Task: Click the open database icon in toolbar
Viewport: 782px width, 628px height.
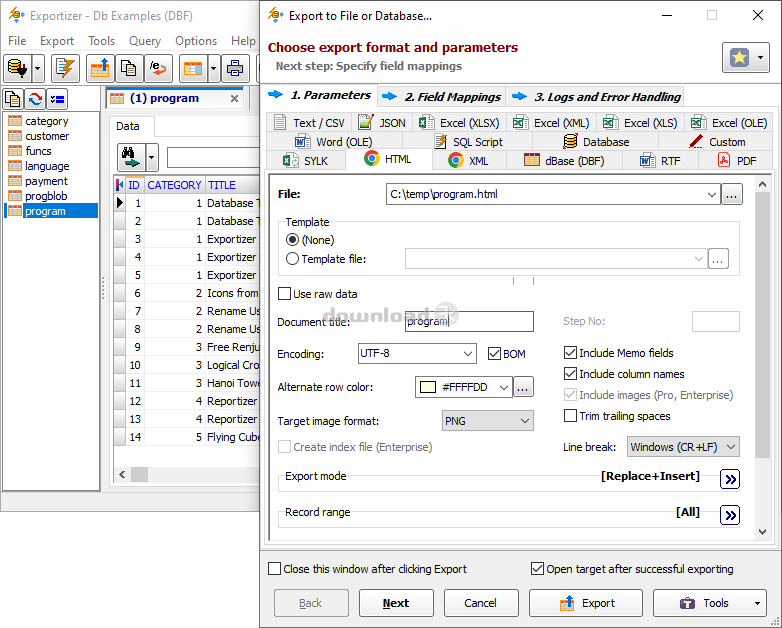Action: point(17,68)
